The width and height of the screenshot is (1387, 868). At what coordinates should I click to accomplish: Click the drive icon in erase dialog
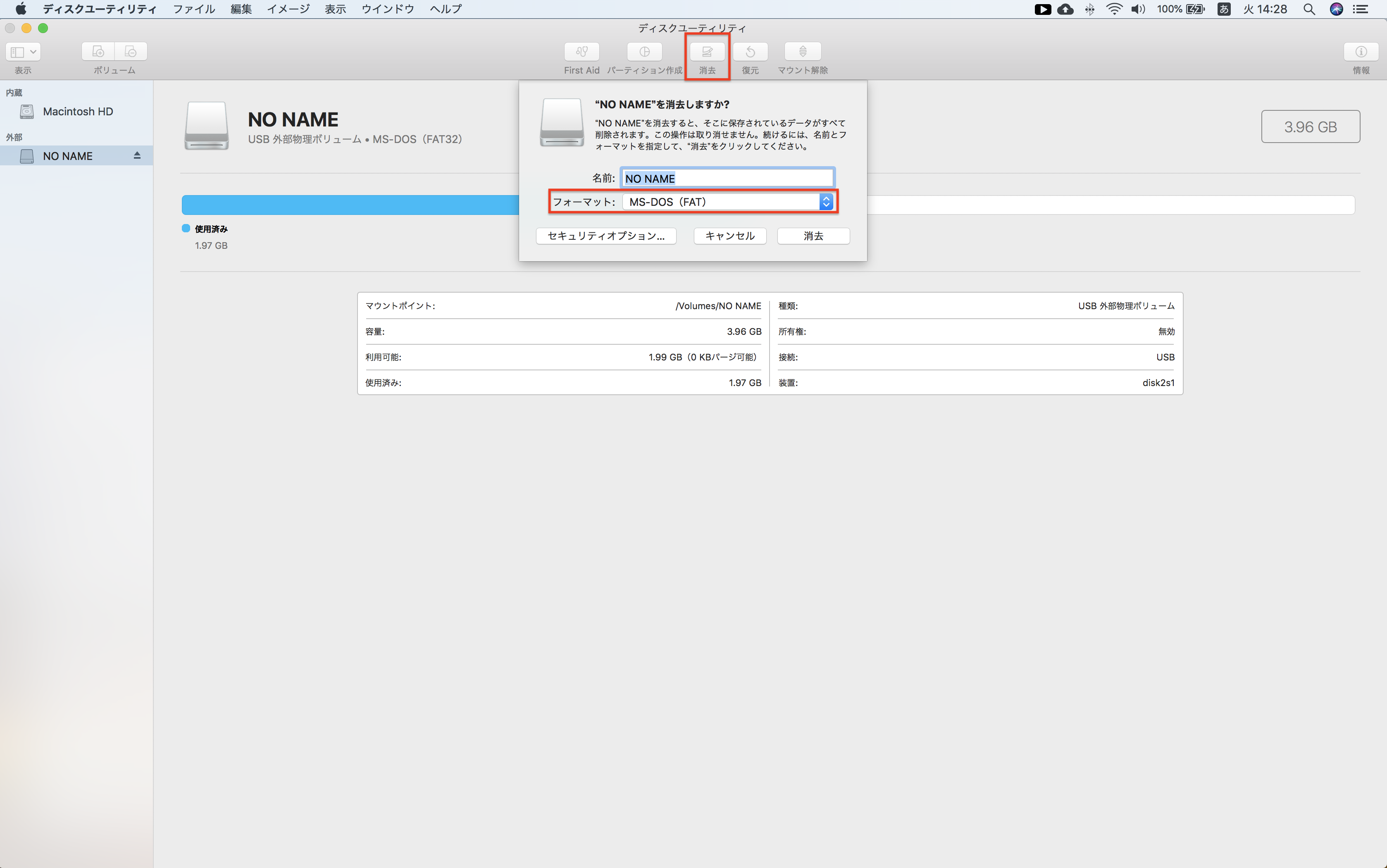562,122
